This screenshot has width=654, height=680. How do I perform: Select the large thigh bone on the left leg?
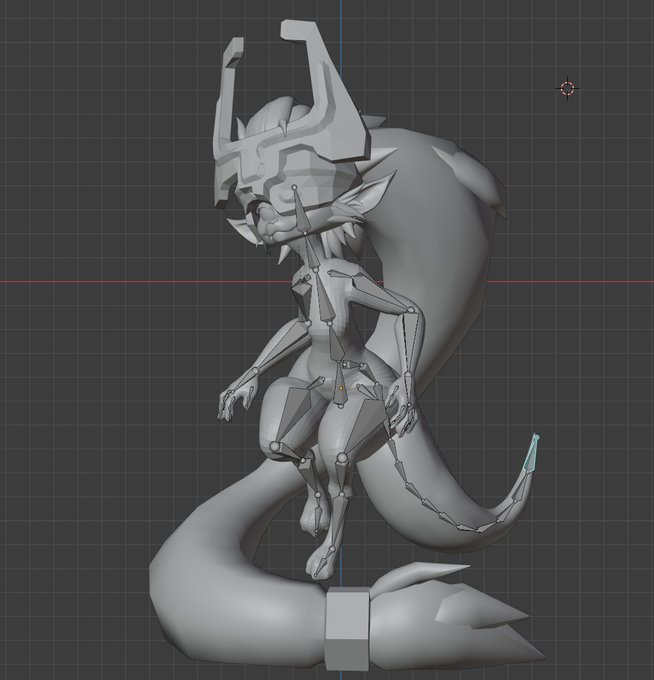click(295, 412)
